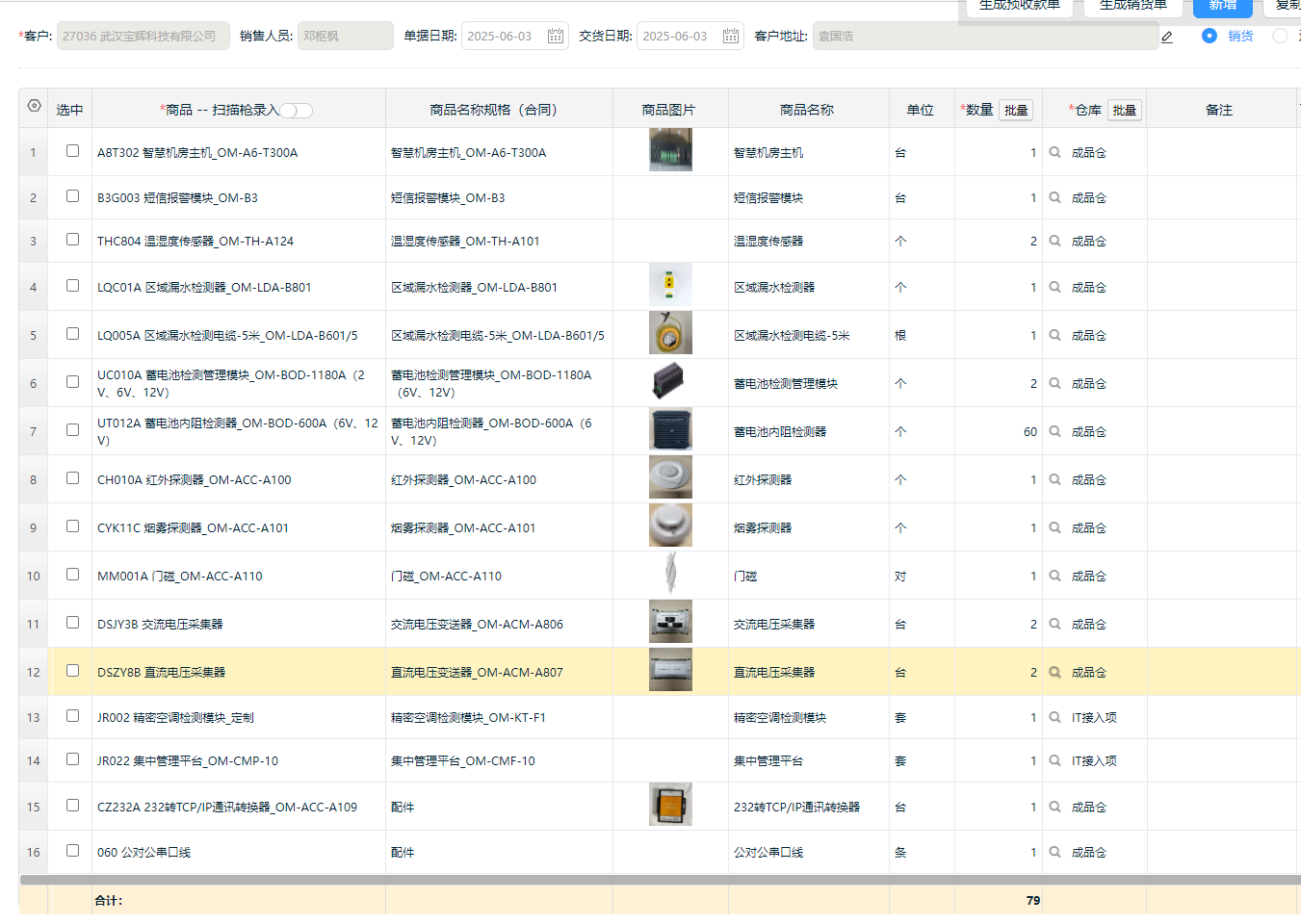This screenshot has width=1301, height=924.
Task: Click the 销售人员 field showing 邓枢枫
Action: pyautogui.click(x=346, y=36)
